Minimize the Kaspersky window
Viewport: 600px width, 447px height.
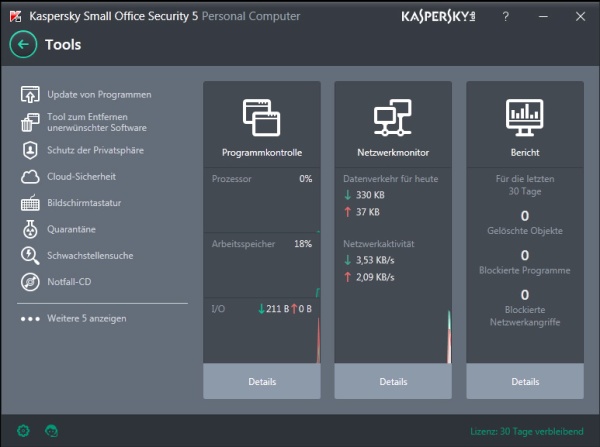(543, 16)
